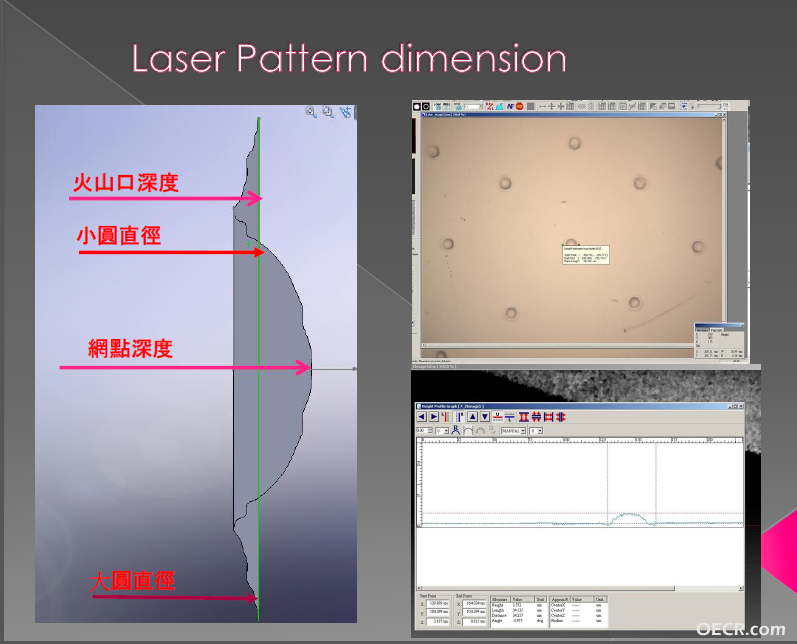Click the horizontal scrollbar below profile graph
This screenshot has width=797, height=644.
pyautogui.click(x=579, y=589)
